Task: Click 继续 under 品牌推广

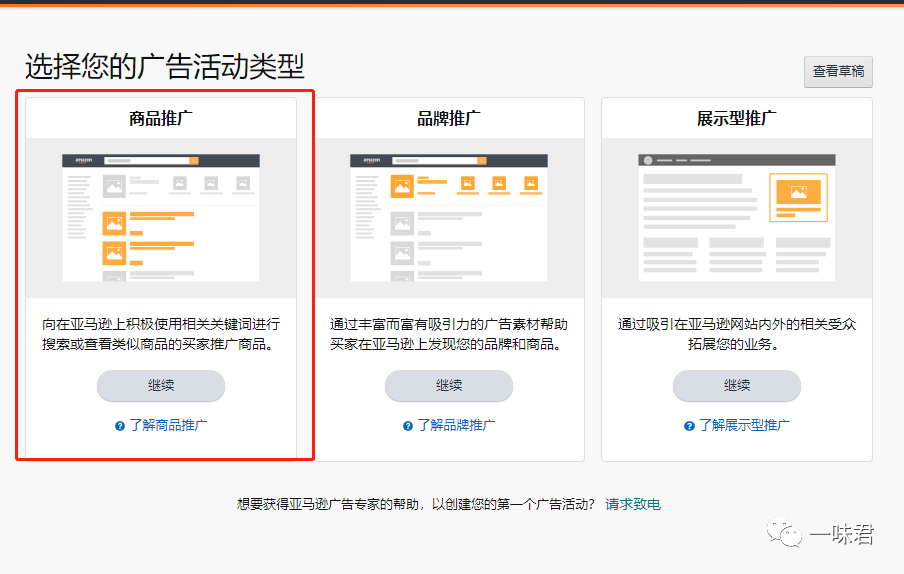Action: tap(449, 386)
